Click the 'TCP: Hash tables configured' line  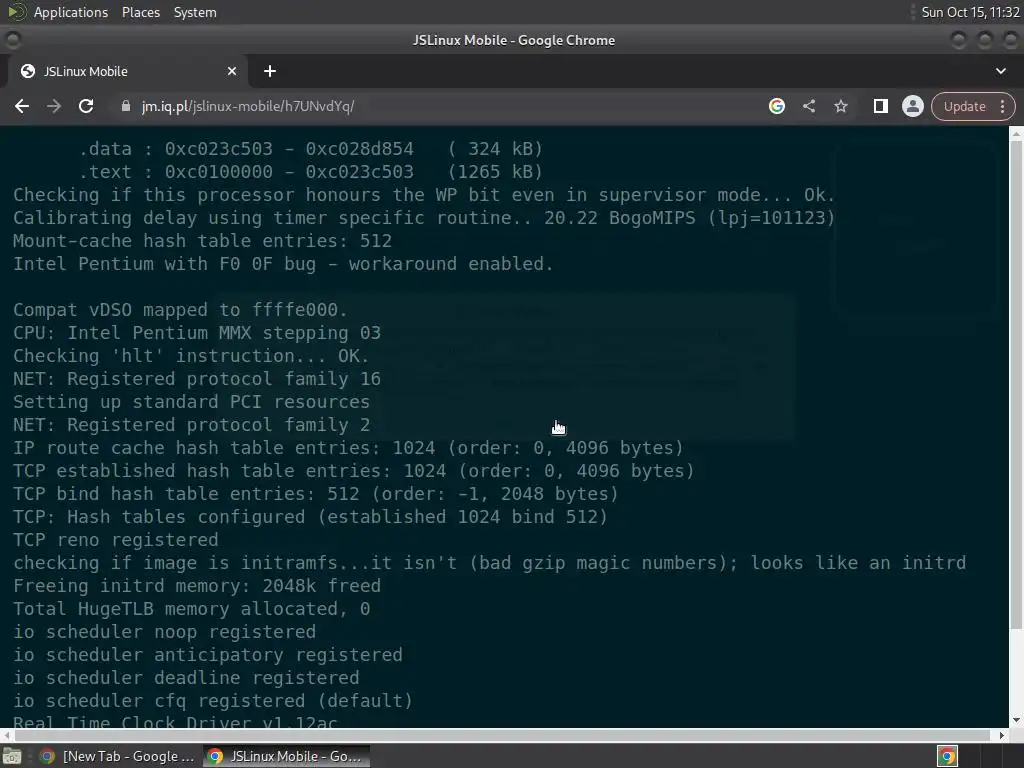pyautogui.click(x=310, y=517)
